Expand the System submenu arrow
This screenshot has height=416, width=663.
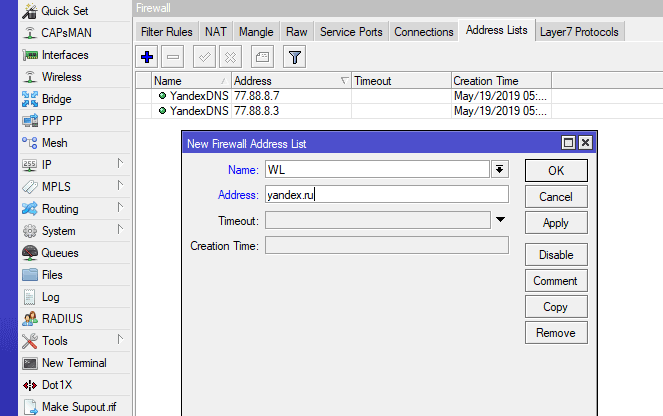coord(120,229)
